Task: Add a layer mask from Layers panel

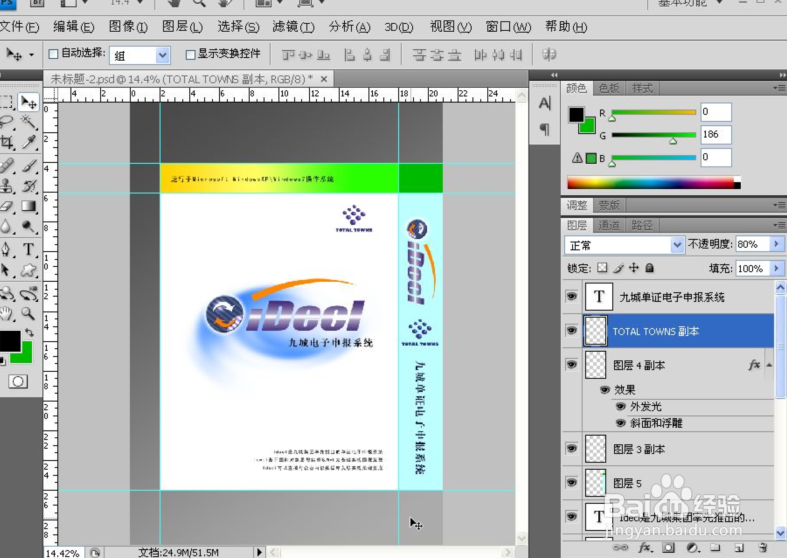Action: pyautogui.click(x=668, y=547)
